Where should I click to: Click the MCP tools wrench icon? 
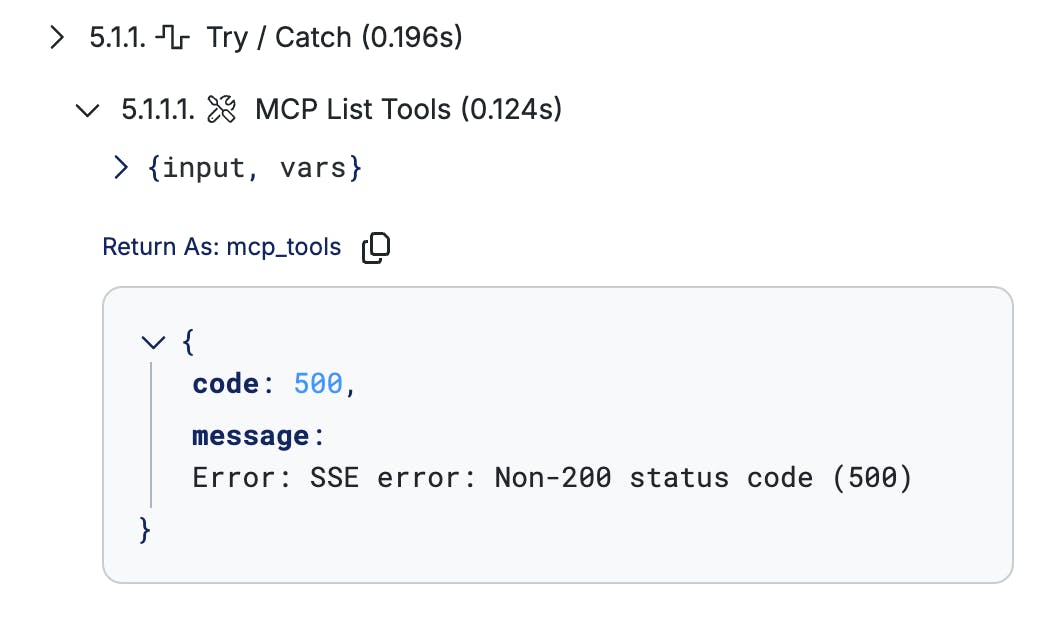point(221,109)
